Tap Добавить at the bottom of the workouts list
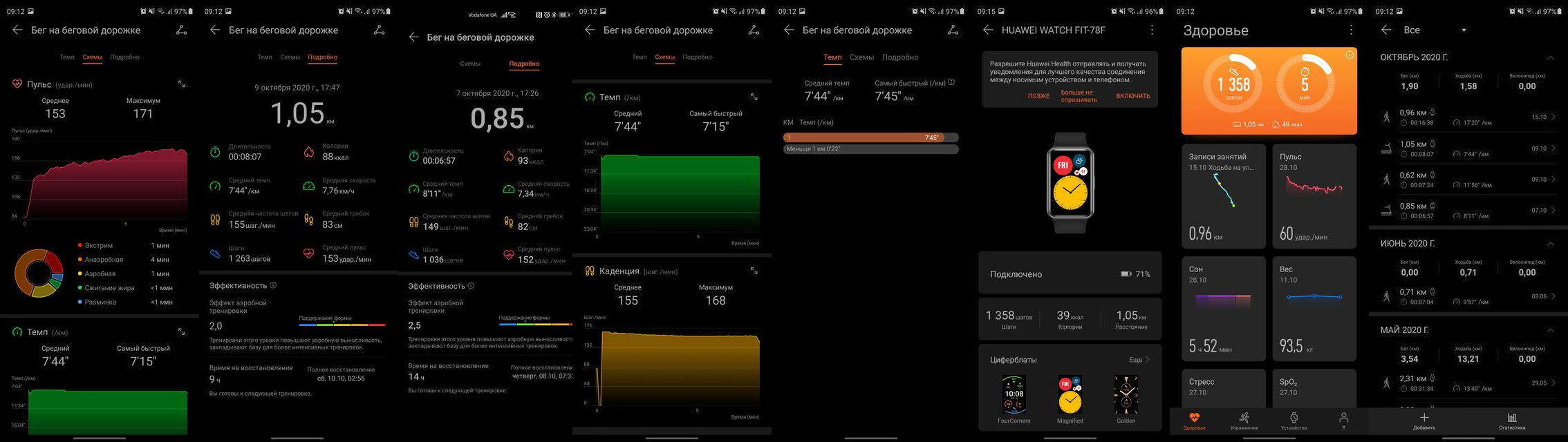 (x=1424, y=421)
